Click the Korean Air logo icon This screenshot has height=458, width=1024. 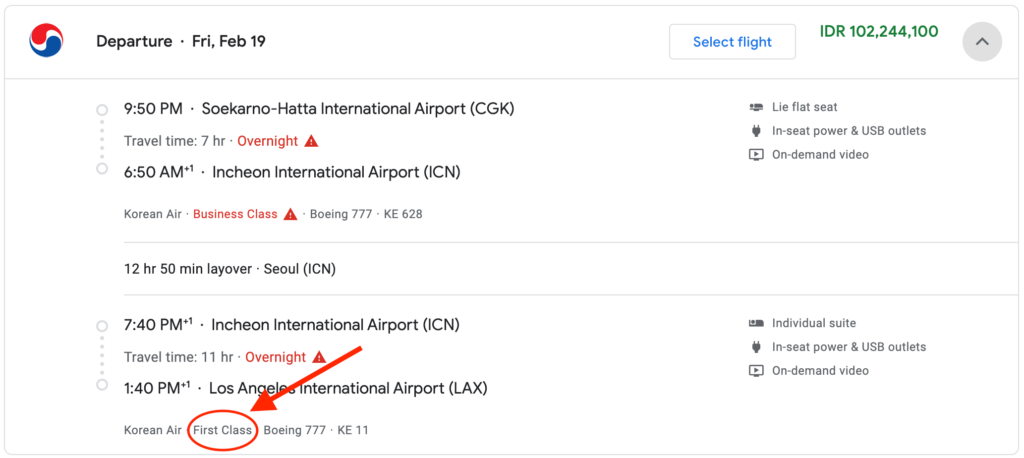[46, 41]
